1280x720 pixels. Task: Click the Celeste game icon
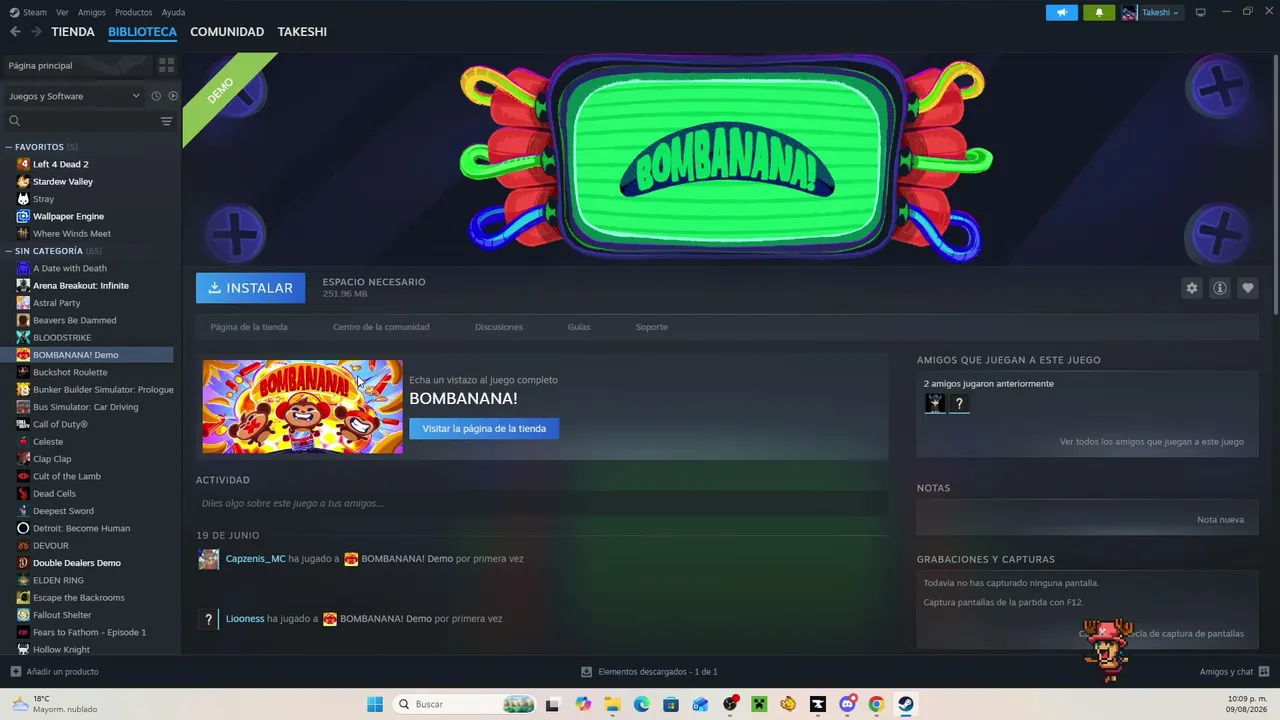(24, 442)
